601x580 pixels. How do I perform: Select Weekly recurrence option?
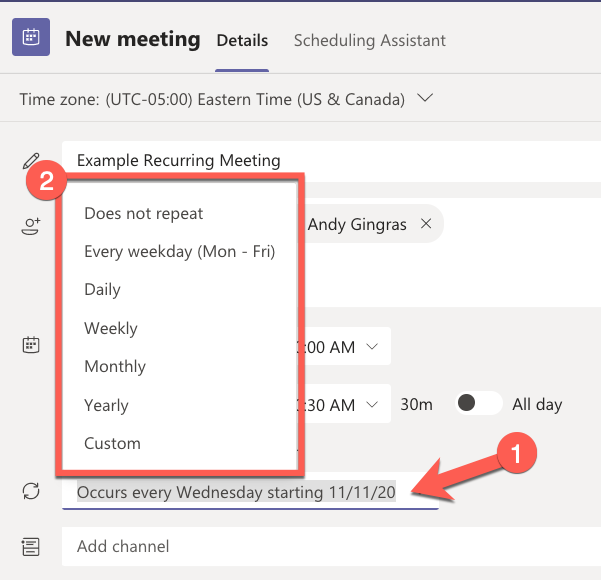click(x=111, y=329)
